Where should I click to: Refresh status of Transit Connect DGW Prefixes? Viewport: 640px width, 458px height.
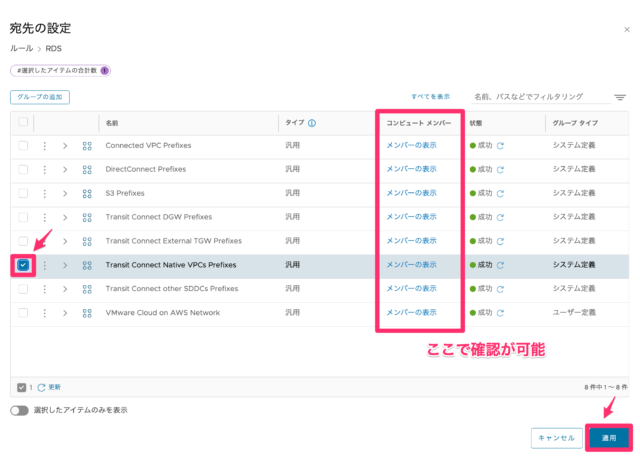point(500,217)
